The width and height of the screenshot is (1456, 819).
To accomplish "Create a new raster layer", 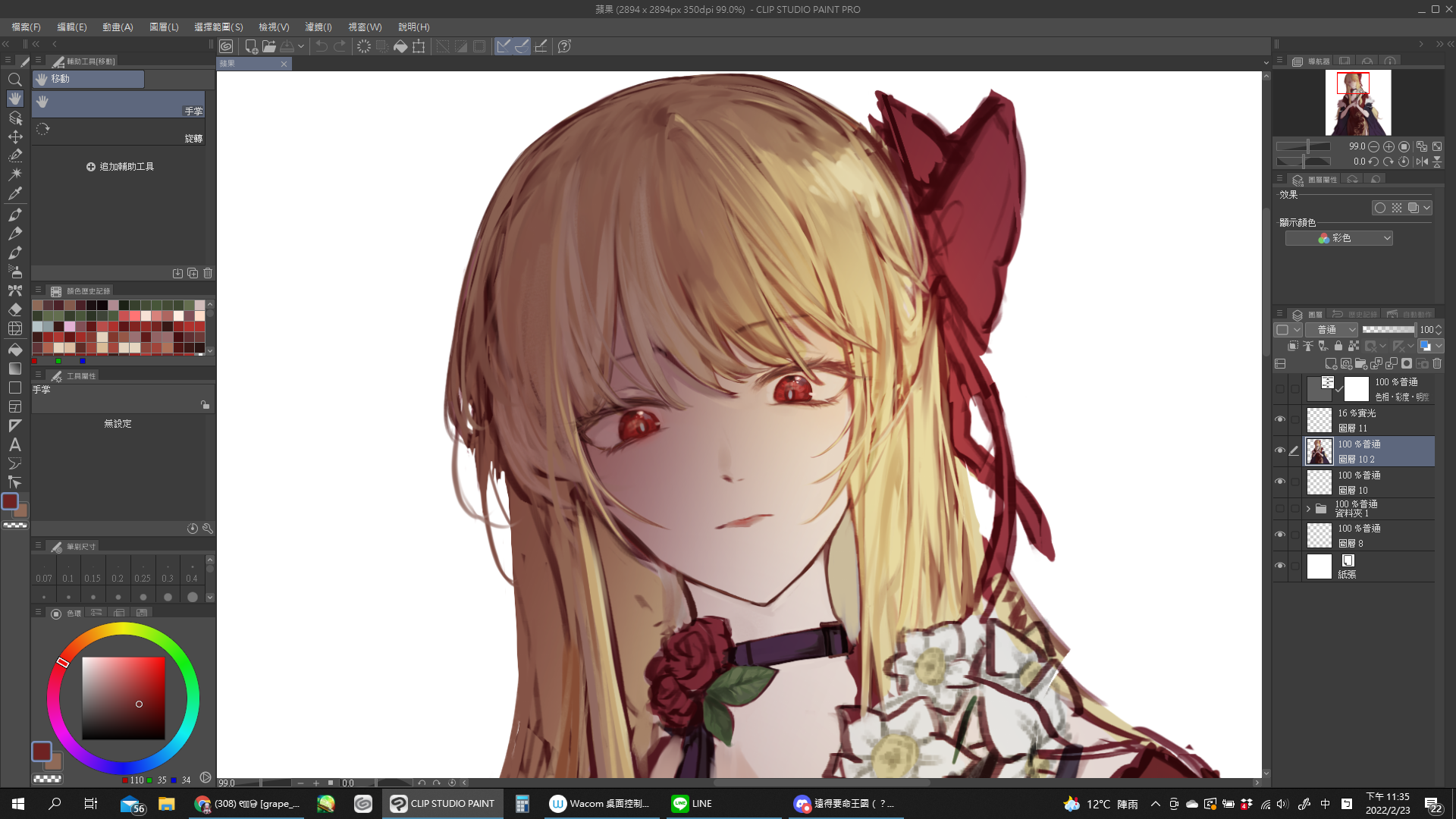I will pyautogui.click(x=1331, y=364).
